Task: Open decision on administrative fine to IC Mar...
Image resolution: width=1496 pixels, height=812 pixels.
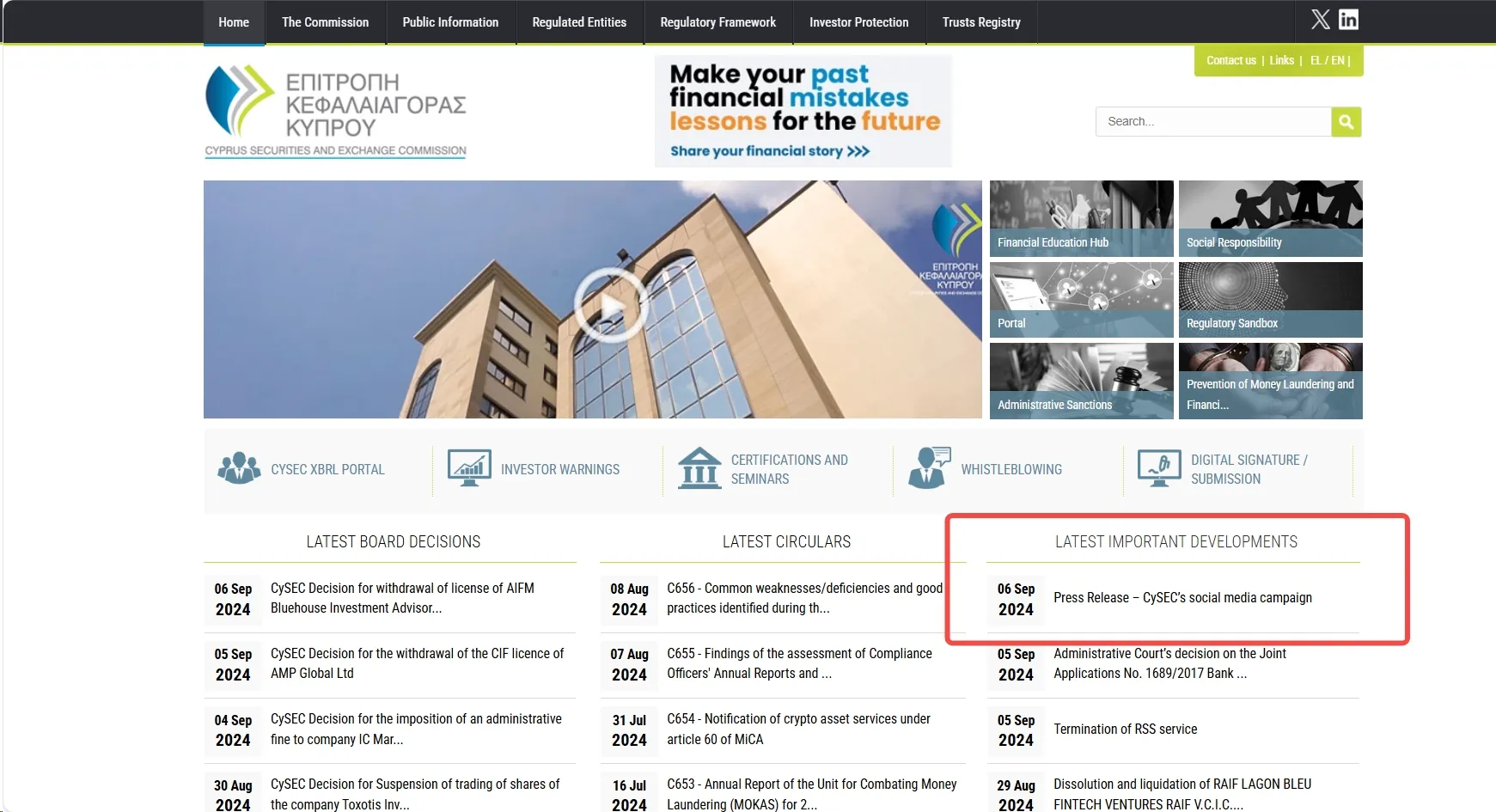Action: click(416, 729)
